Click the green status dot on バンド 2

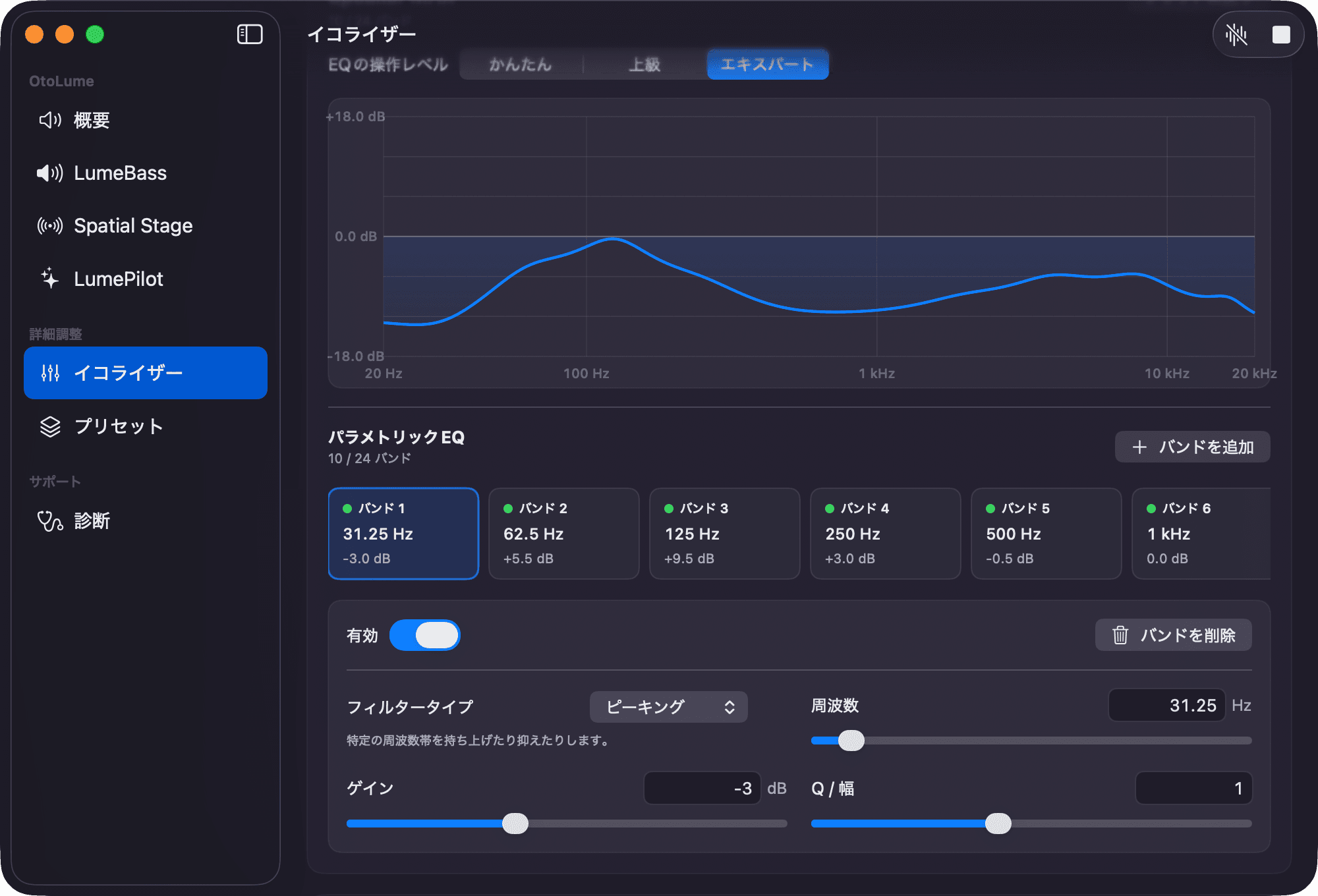click(508, 509)
